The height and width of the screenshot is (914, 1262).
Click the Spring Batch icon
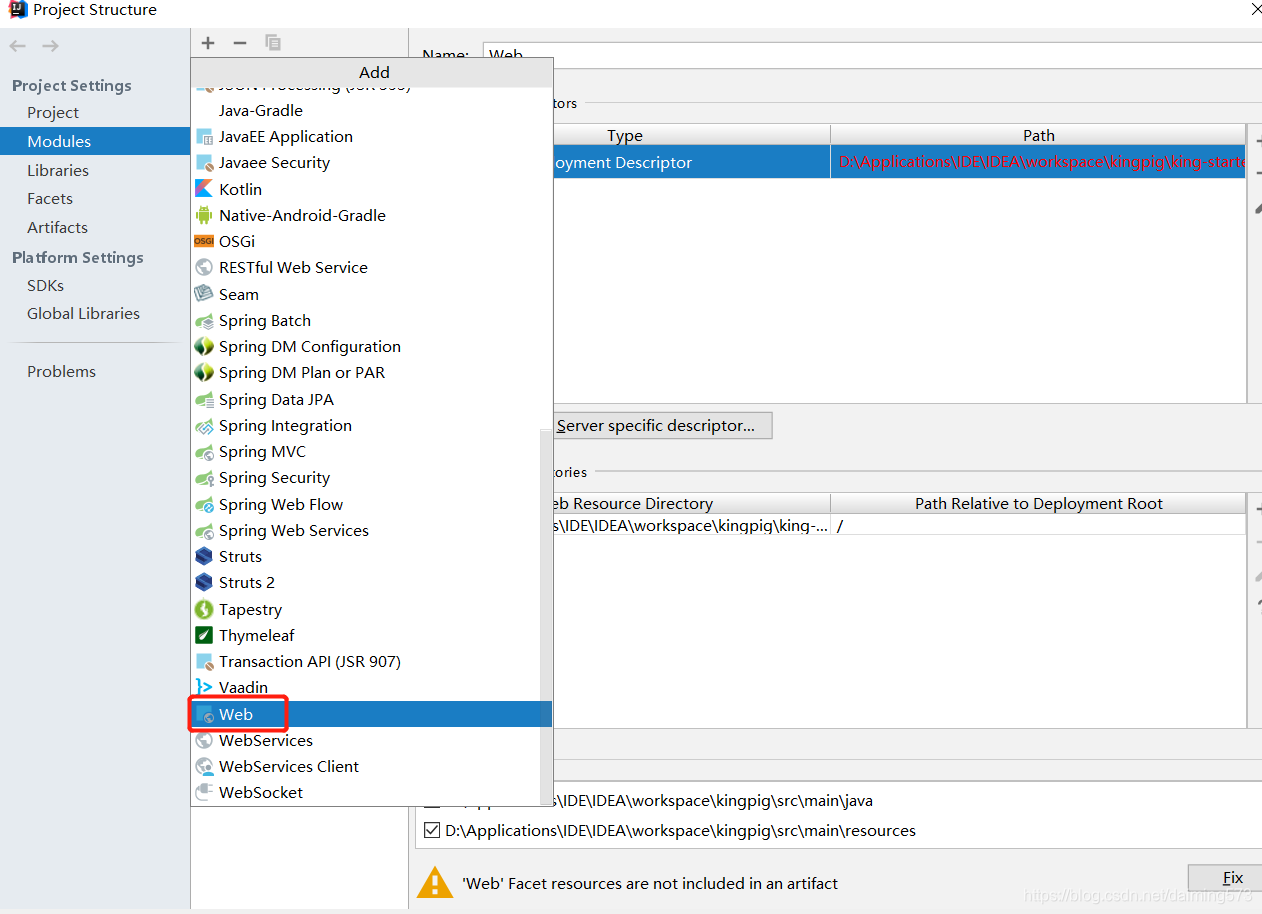(204, 320)
